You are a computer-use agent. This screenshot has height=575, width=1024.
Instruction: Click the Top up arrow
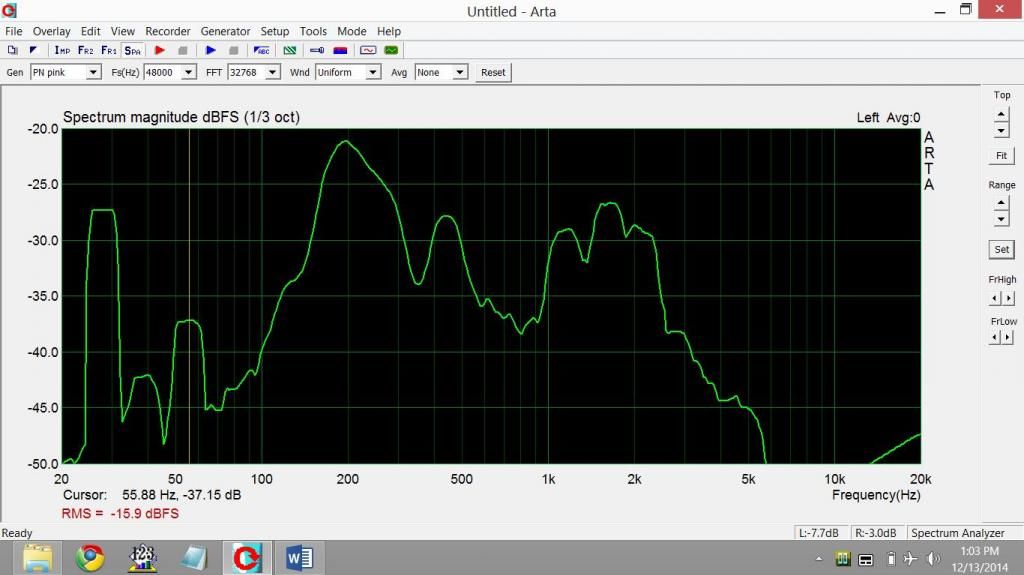coord(1001,114)
